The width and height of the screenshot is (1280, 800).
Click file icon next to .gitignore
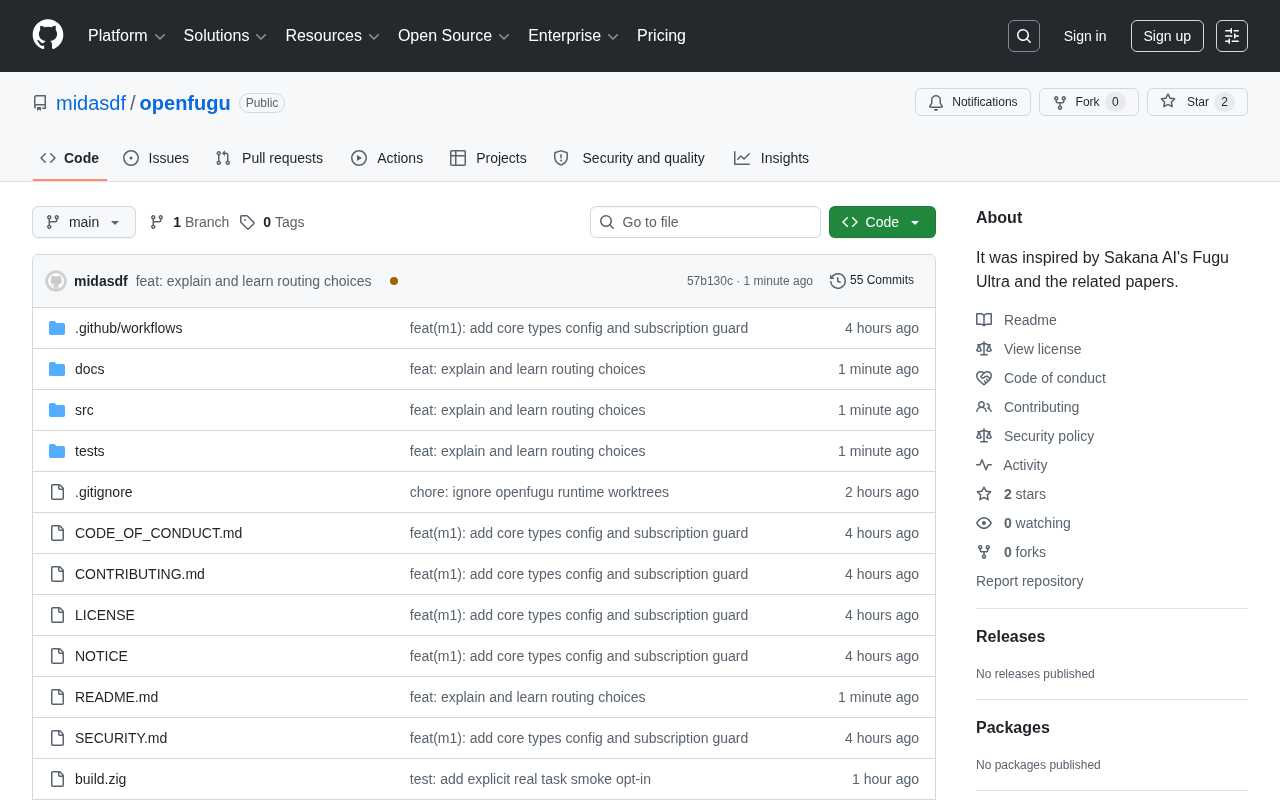coord(57,492)
